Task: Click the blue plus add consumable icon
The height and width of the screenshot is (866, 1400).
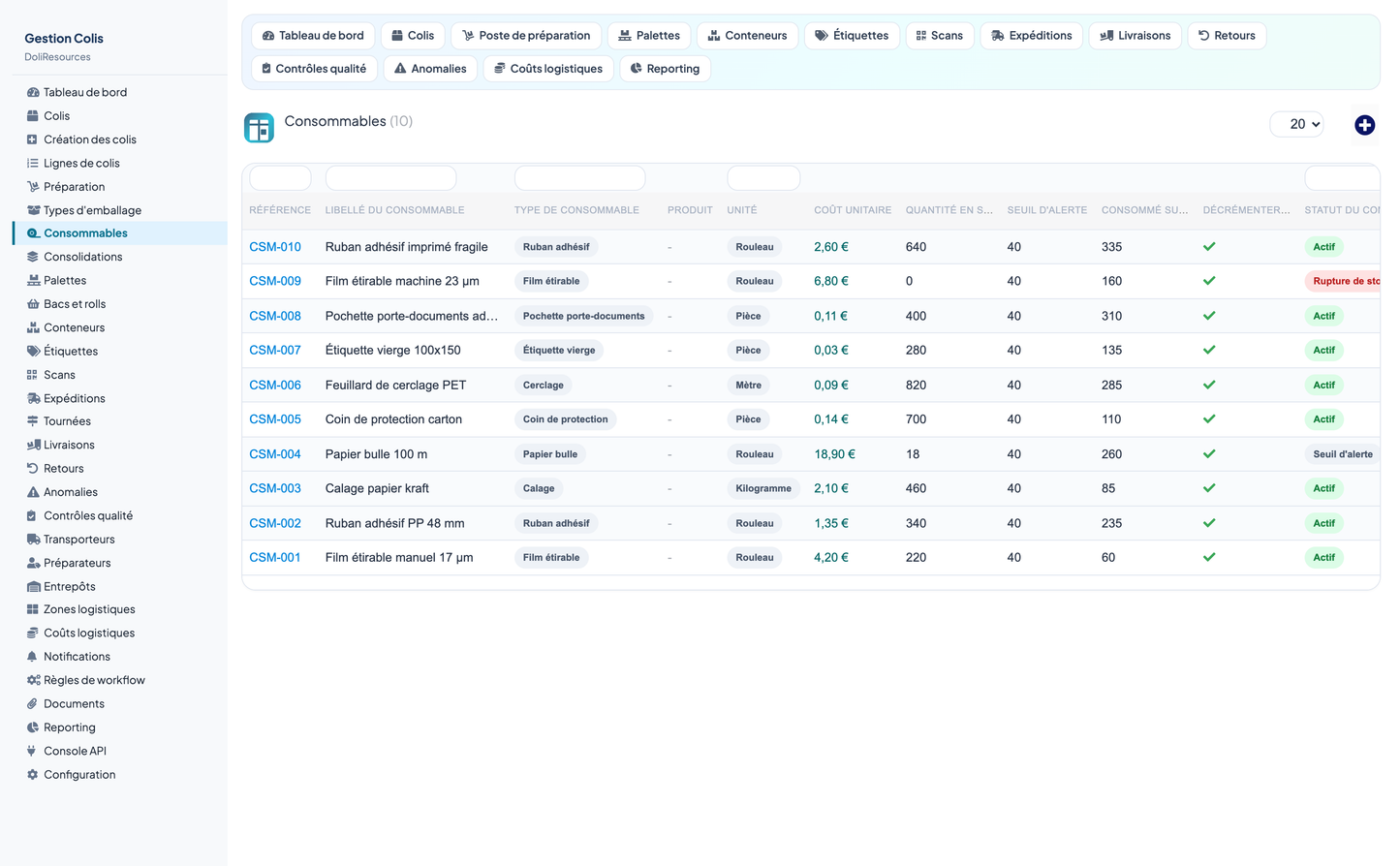Action: point(1364,125)
